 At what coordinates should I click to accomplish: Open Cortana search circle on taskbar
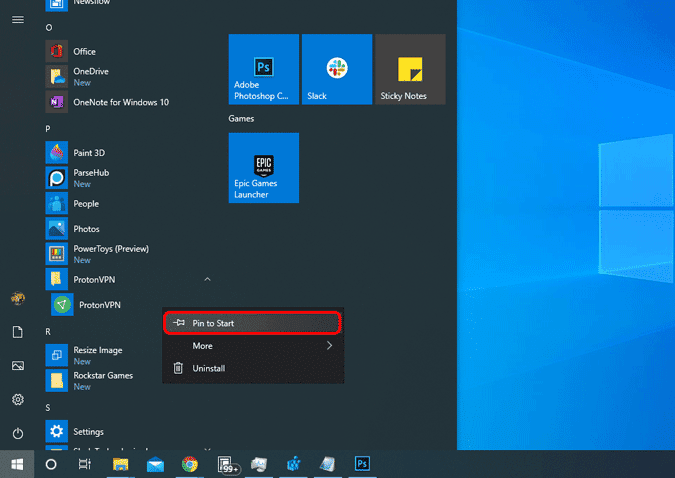click(x=51, y=464)
